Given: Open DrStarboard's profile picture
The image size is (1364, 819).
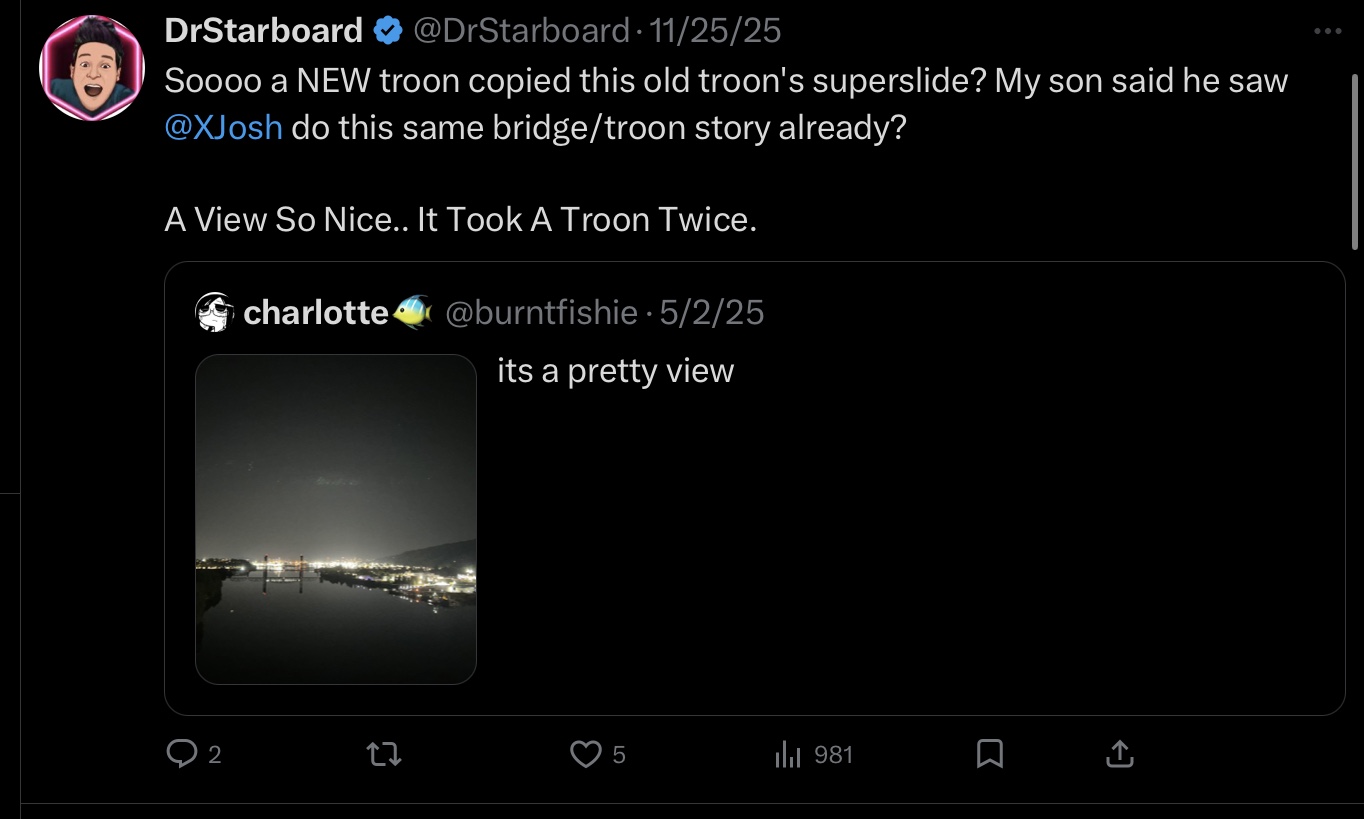Looking at the screenshot, I should pyautogui.click(x=92, y=68).
